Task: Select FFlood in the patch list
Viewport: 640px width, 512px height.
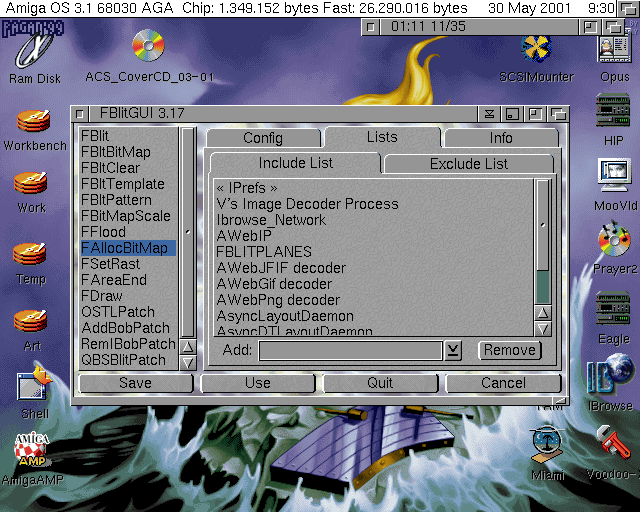Action: (x=128, y=232)
